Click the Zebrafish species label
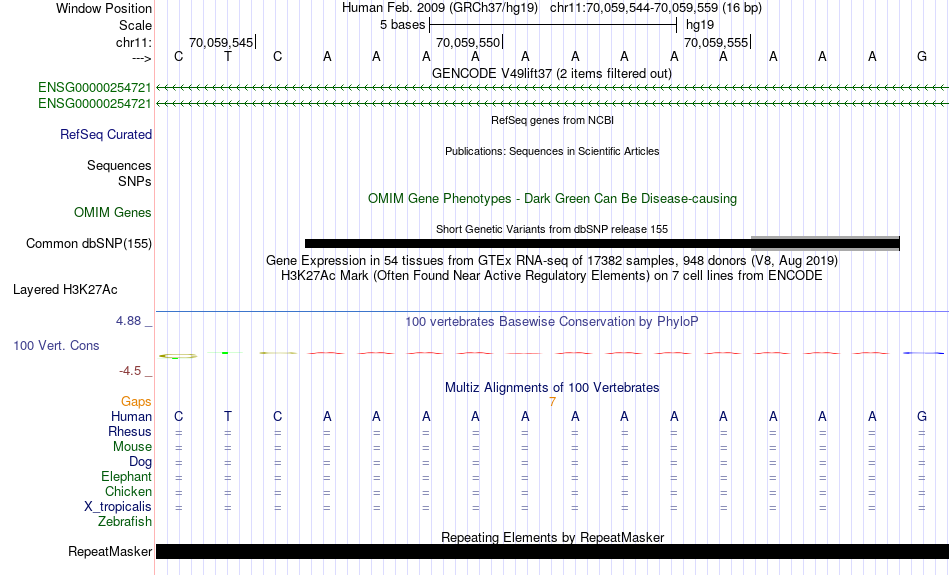The image size is (950, 575). pos(125,521)
